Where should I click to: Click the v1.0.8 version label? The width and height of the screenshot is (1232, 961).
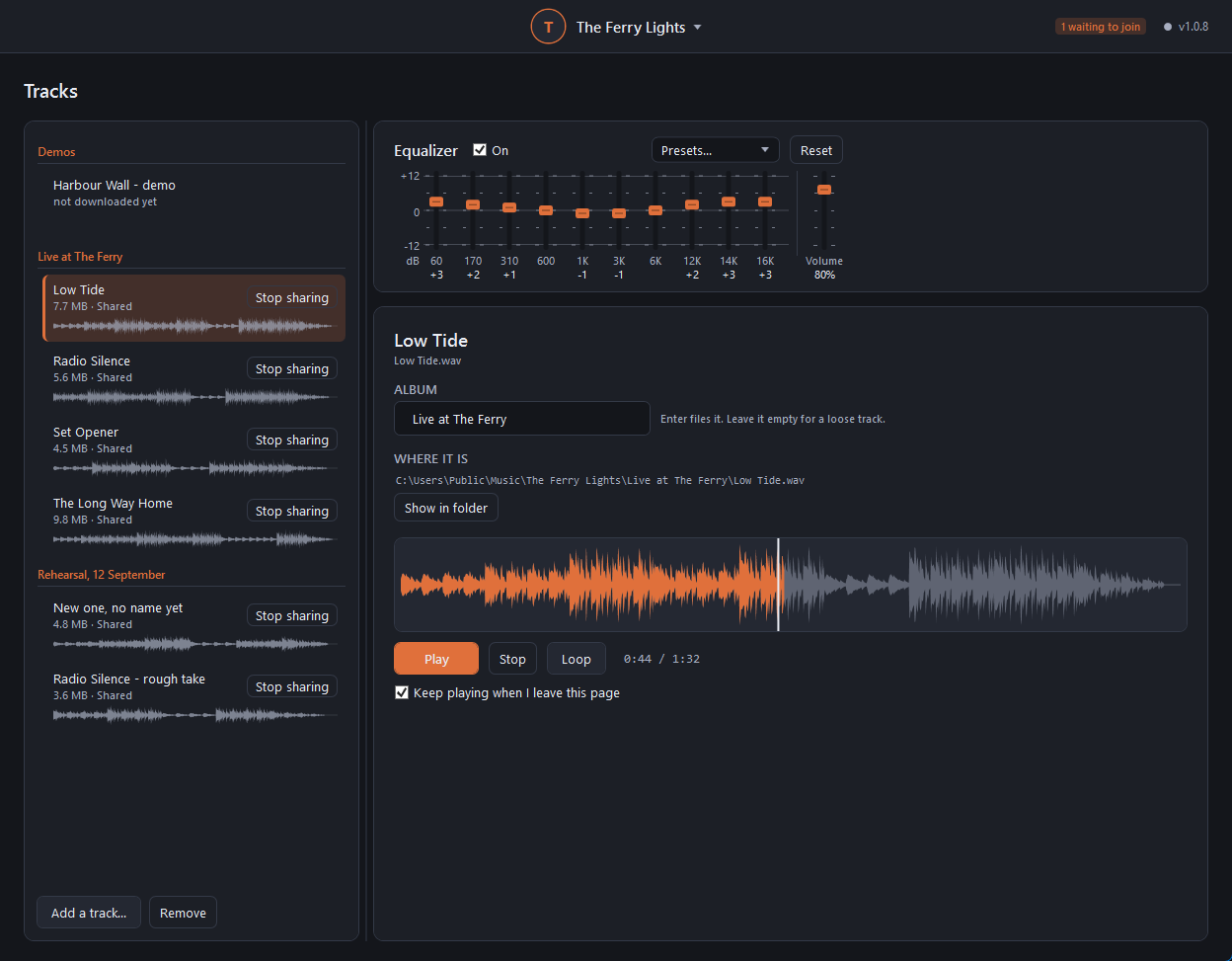pyautogui.click(x=1193, y=27)
